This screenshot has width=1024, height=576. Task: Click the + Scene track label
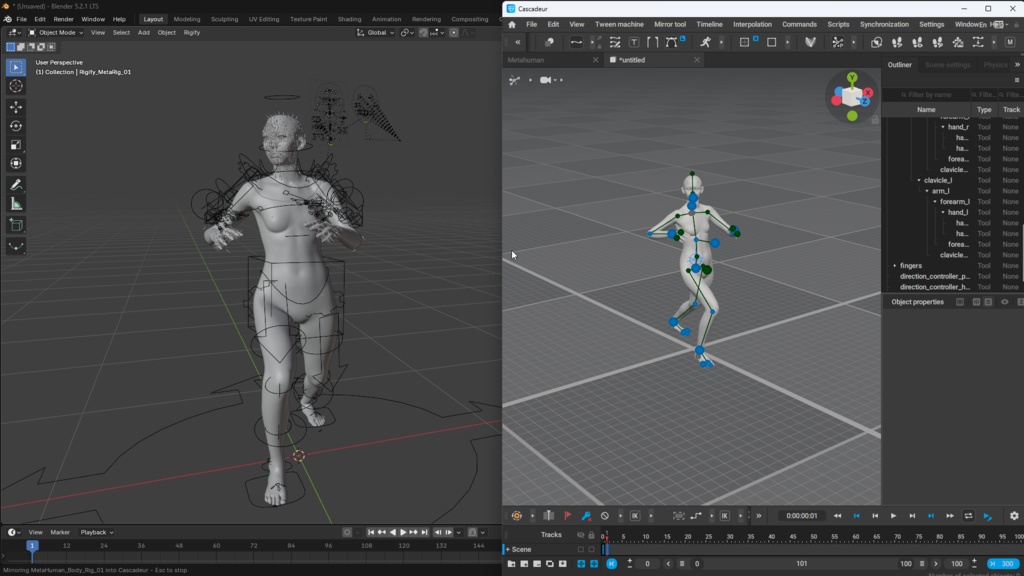coord(519,549)
